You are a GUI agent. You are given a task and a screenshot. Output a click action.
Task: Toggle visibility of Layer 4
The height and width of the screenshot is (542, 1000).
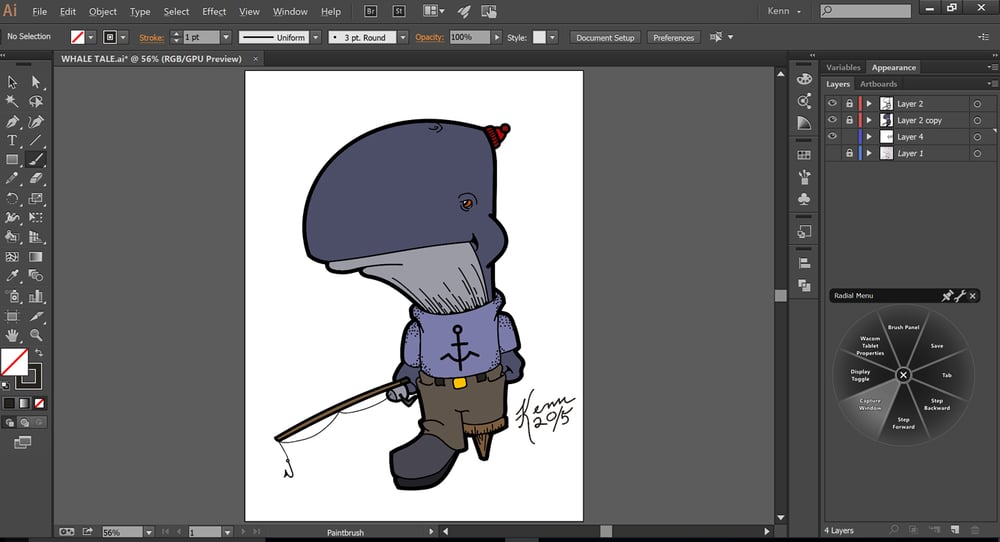point(832,136)
